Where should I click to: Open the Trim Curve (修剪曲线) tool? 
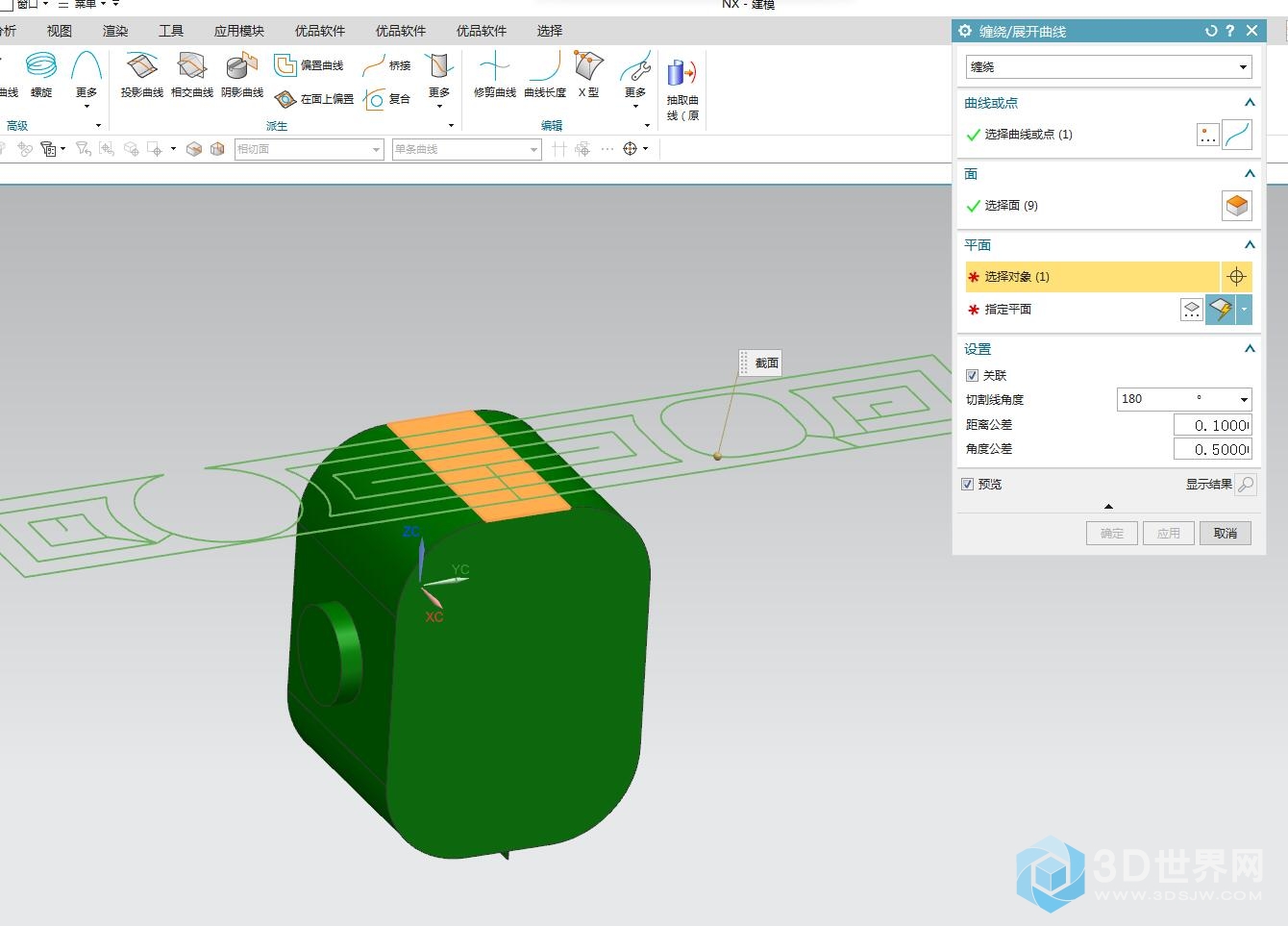(x=494, y=75)
